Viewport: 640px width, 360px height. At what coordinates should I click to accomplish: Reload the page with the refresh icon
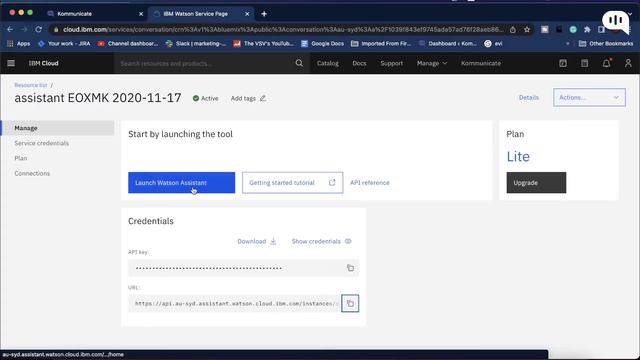click(x=38, y=29)
